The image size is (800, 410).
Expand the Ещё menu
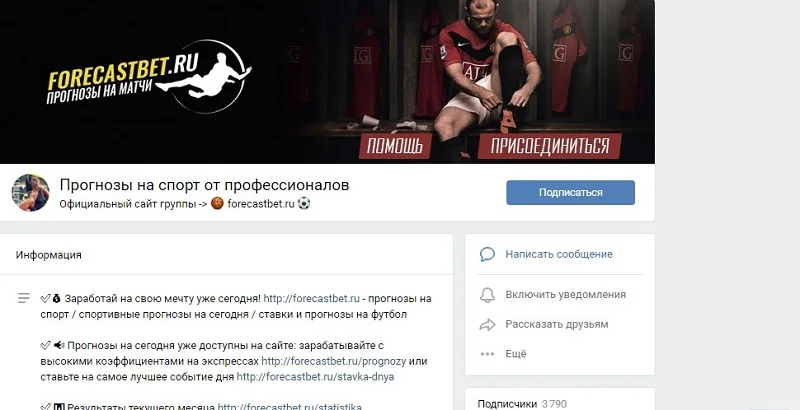point(516,353)
